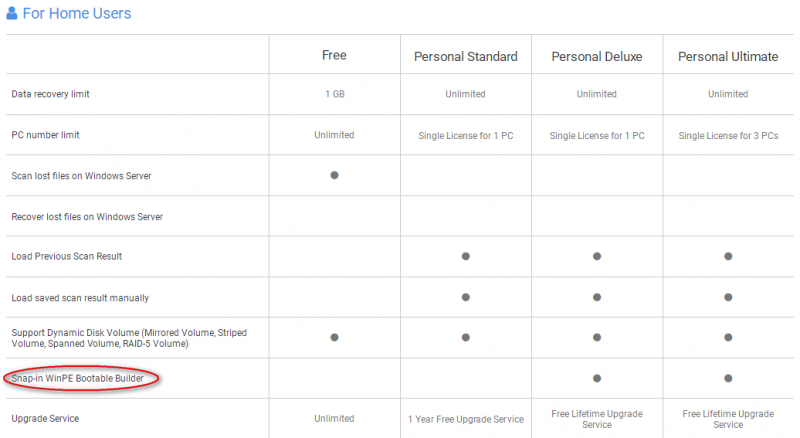This screenshot has width=800, height=438.
Task: Click Personal Deluxe dot for Snap-in WinPE Bootable Builder
Action: pos(597,378)
